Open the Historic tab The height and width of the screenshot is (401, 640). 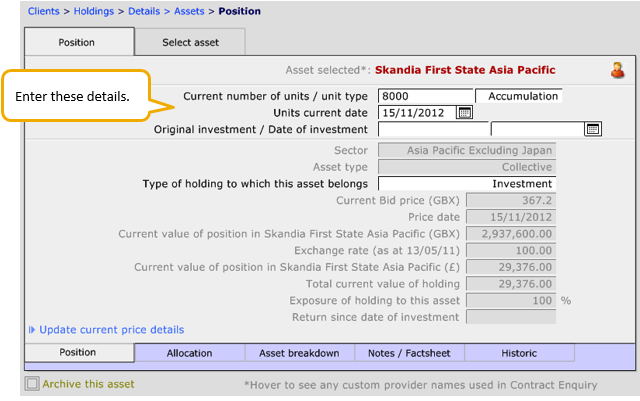click(519, 353)
